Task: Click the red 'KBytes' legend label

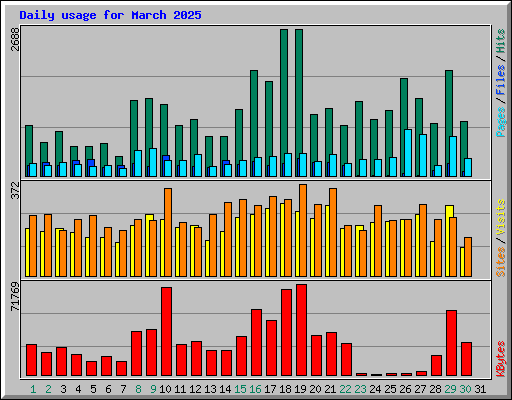Action: click(501, 359)
